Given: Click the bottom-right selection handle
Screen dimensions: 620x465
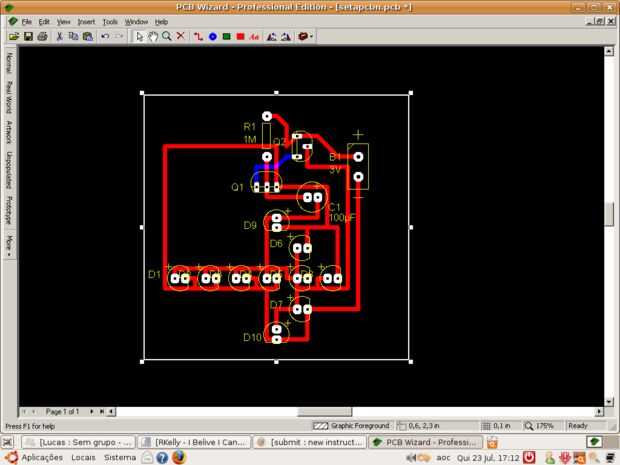Looking at the screenshot, I should coord(411,362).
